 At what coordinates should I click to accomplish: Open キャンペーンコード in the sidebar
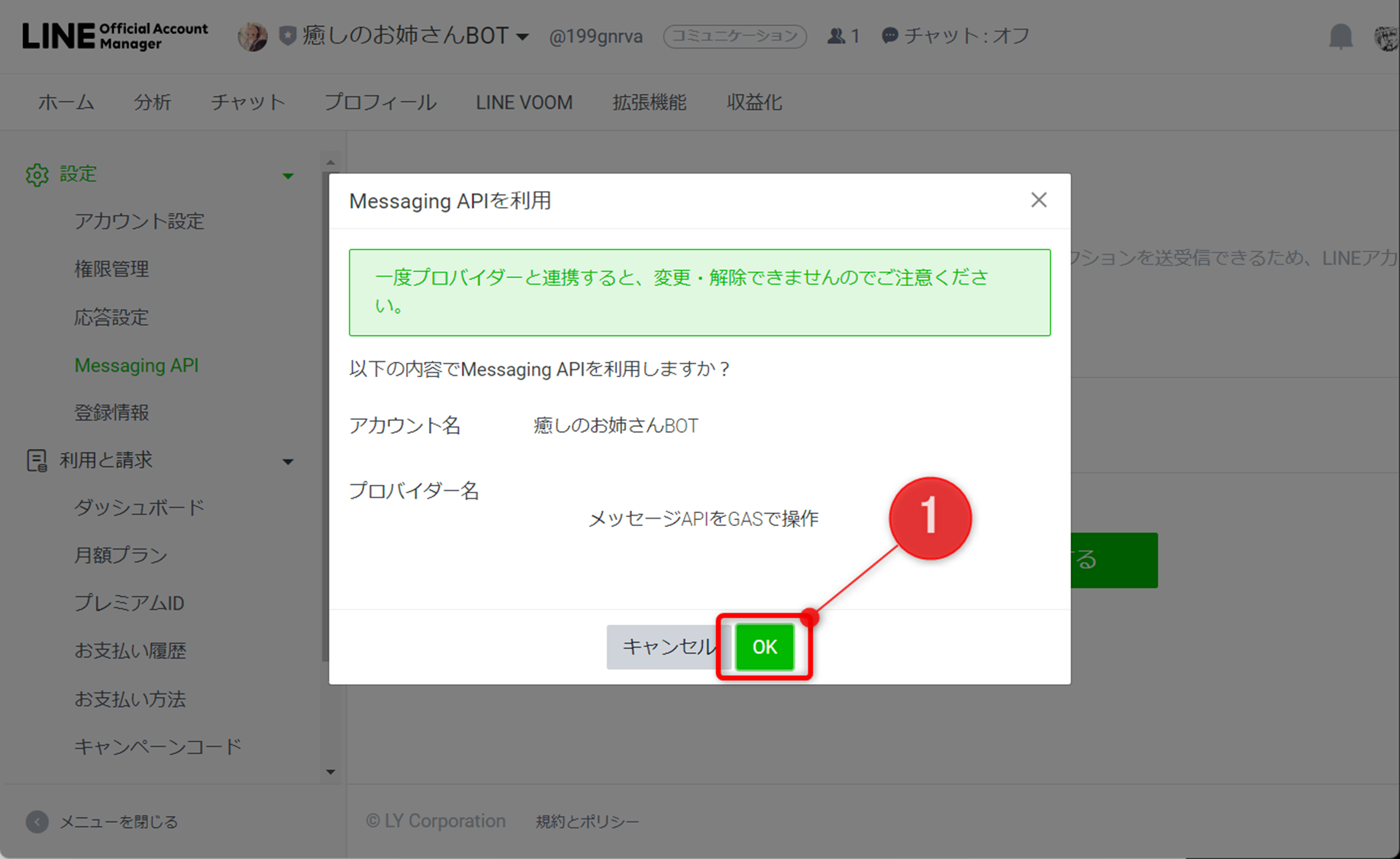click(x=157, y=746)
